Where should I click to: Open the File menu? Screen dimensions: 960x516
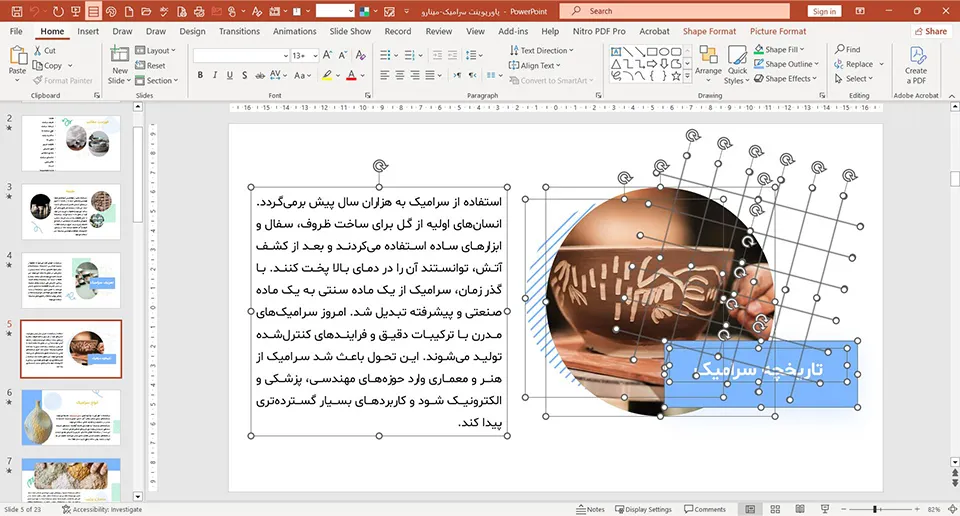[x=17, y=31]
